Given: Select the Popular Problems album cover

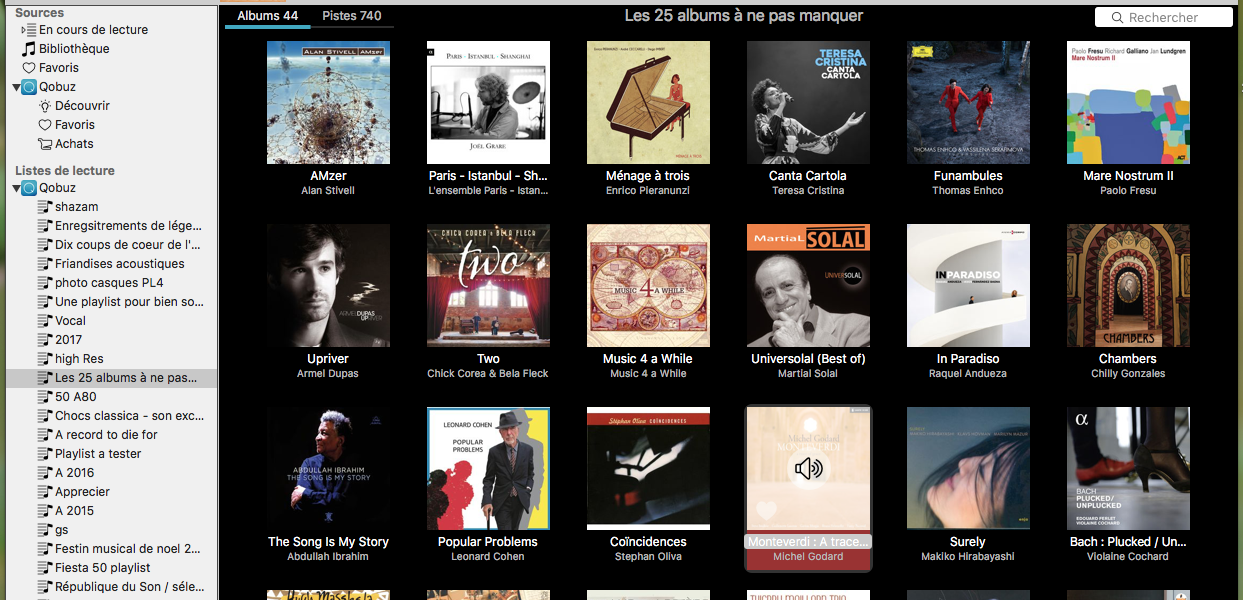Looking at the screenshot, I should tap(488, 468).
